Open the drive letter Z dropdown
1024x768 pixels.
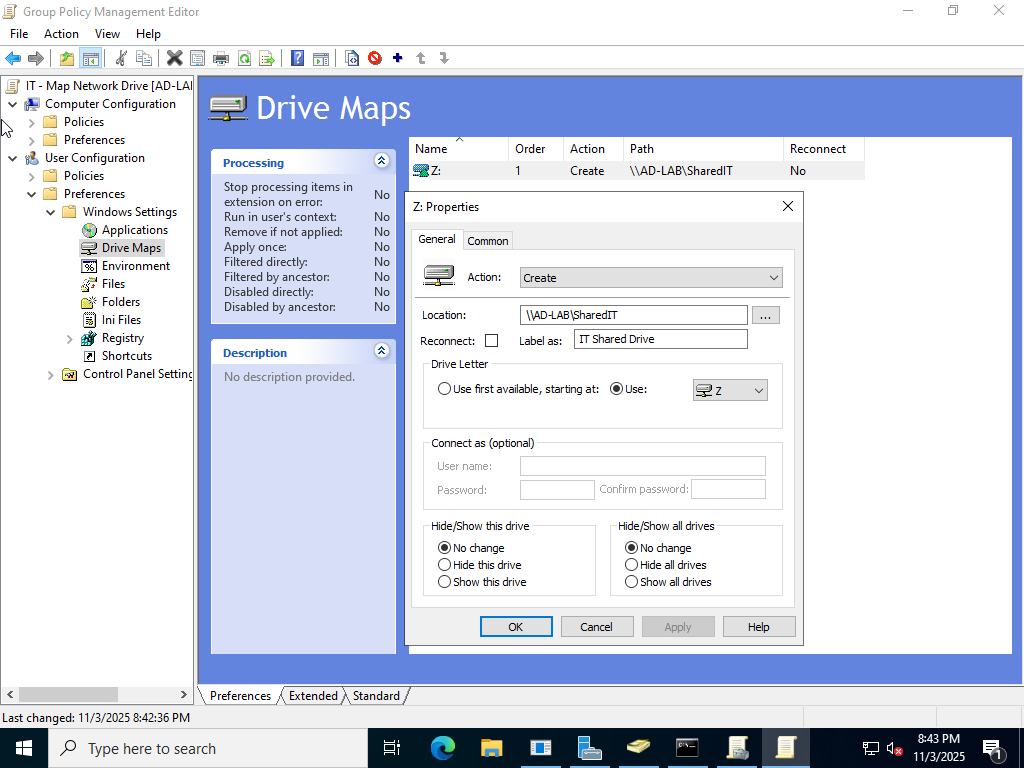[730, 390]
